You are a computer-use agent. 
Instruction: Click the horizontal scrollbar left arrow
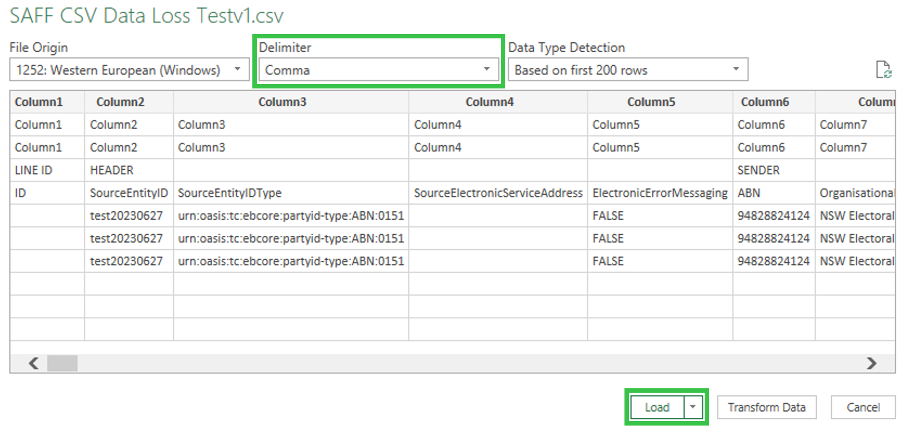pyautogui.click(x=34, y=363)
